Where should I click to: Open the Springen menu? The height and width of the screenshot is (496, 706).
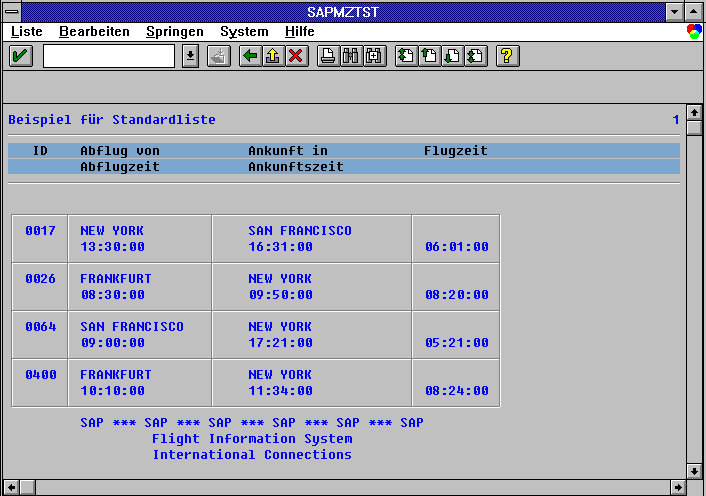pyautogui.click(x=174, y=32)
